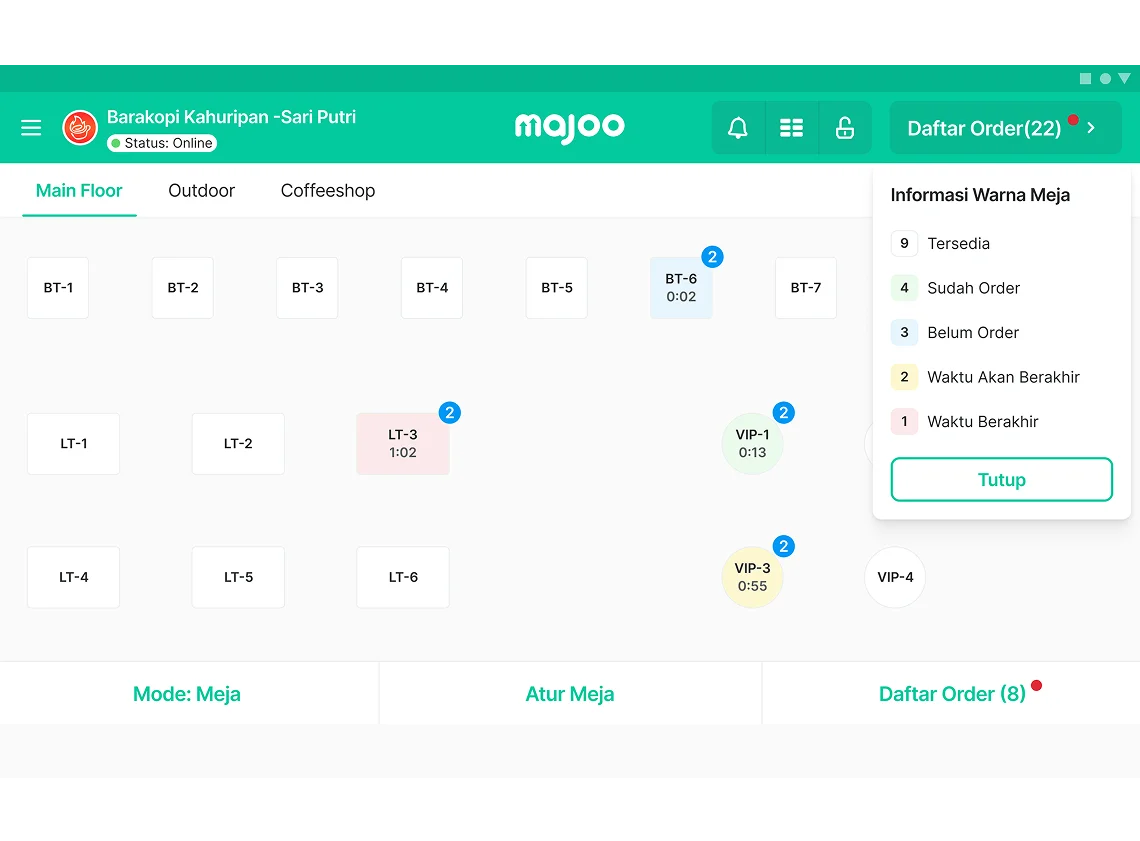
Task: Click the green Sudah Order swatch
Action: pyautogui.click(x=904, y=288)
